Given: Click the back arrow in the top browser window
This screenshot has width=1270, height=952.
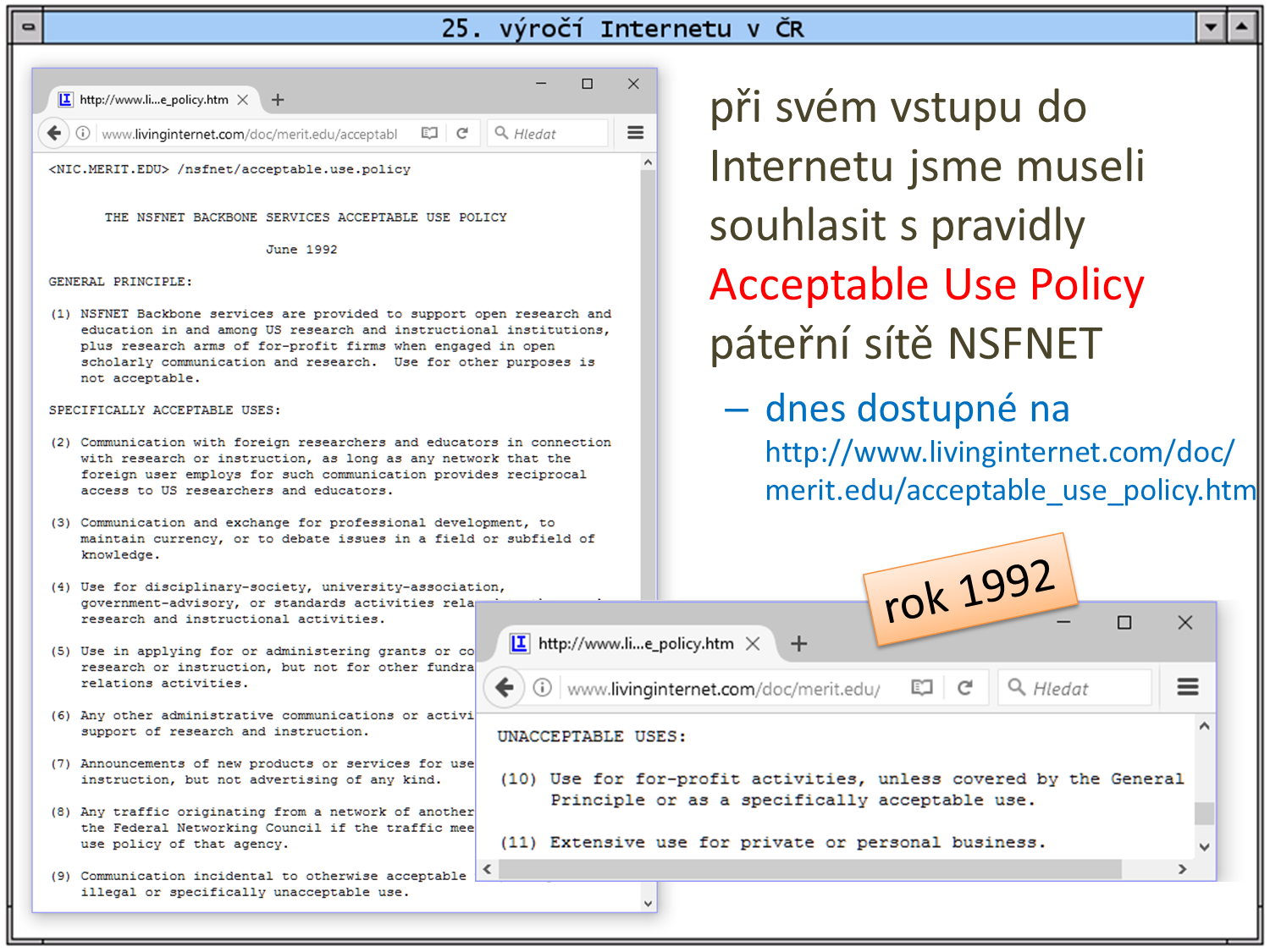Looking at the screenshot, I should (54, 133).
